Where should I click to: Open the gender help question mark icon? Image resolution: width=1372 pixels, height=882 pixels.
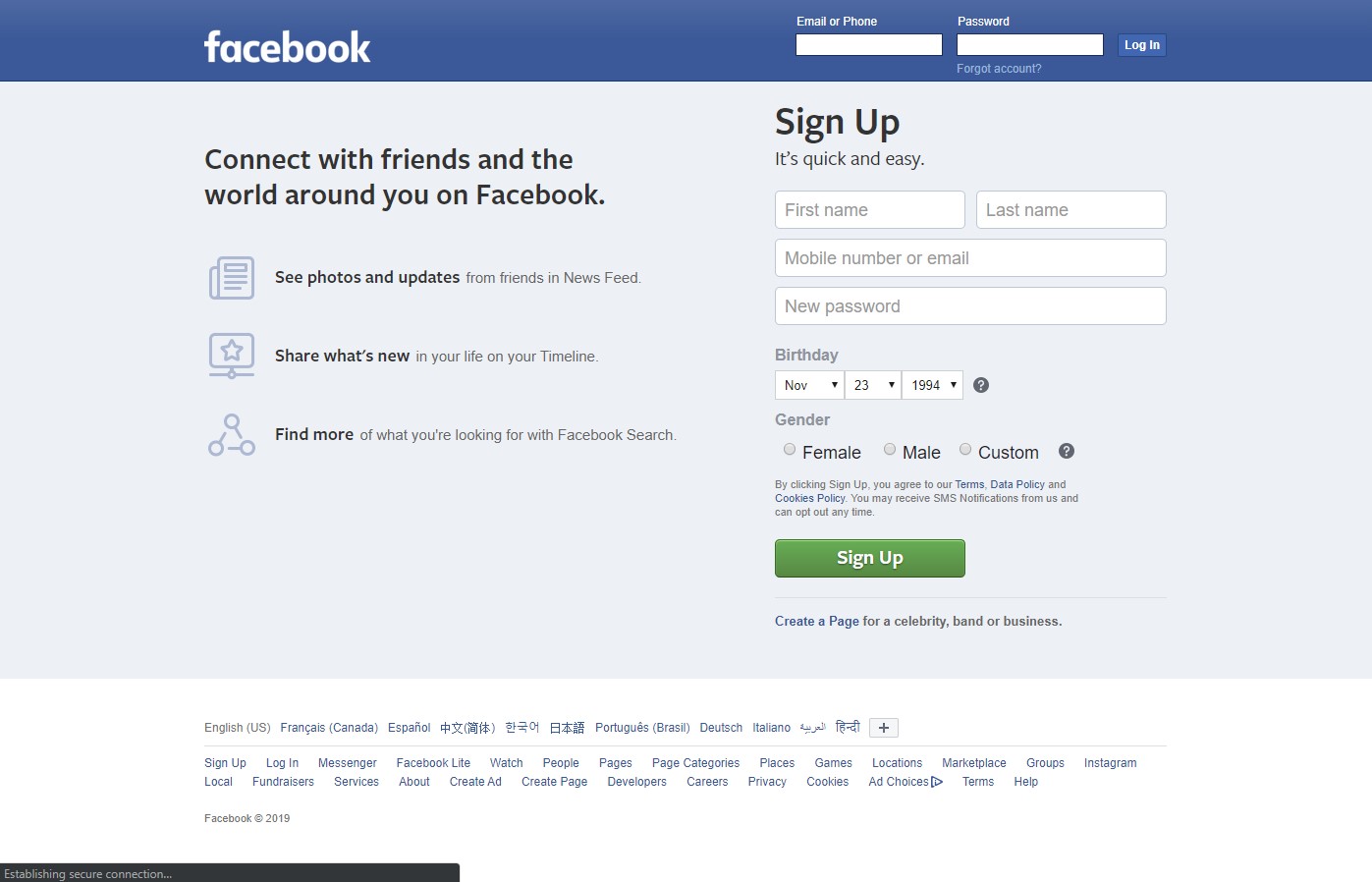click(x=1067, y=451)
